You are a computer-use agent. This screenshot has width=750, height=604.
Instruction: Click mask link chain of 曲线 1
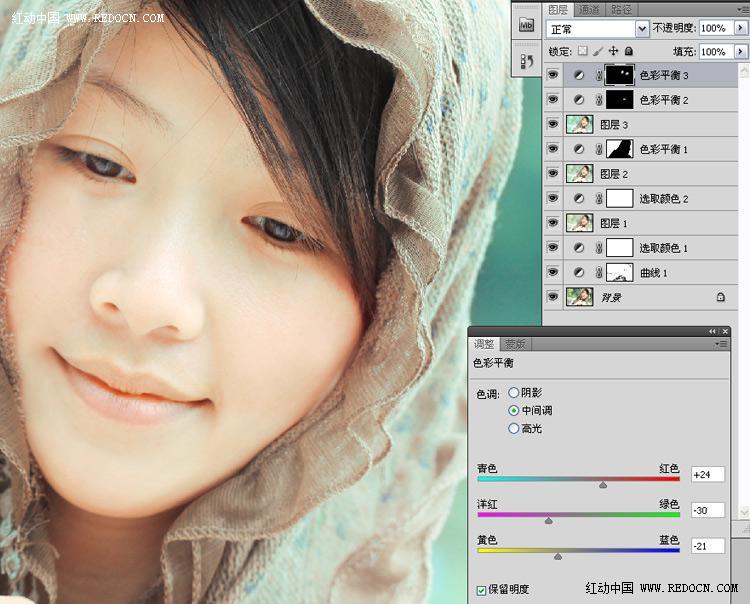(x=599, y=273)
